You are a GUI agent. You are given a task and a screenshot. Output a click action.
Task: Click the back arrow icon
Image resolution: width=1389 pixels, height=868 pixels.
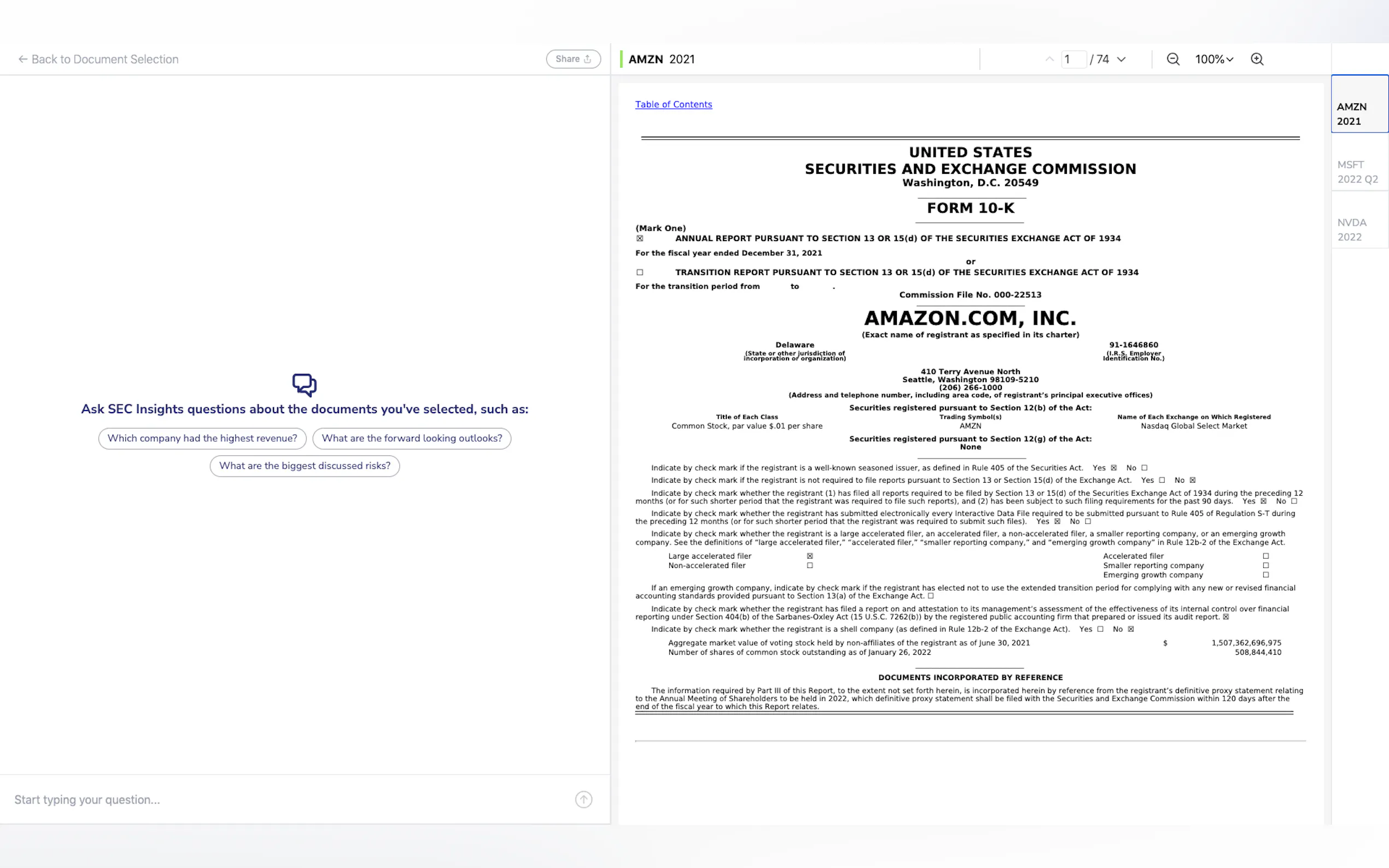22,59
